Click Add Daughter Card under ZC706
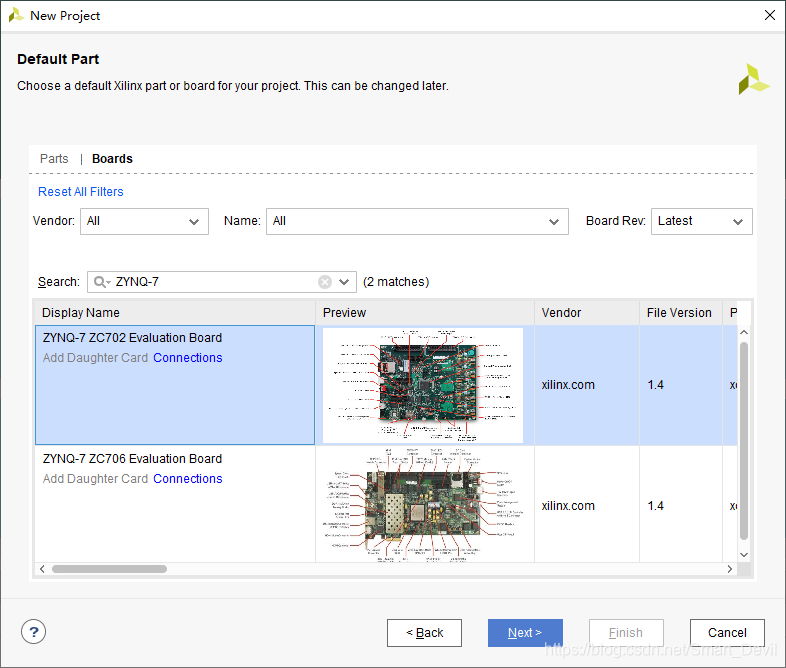 point(95,479)
